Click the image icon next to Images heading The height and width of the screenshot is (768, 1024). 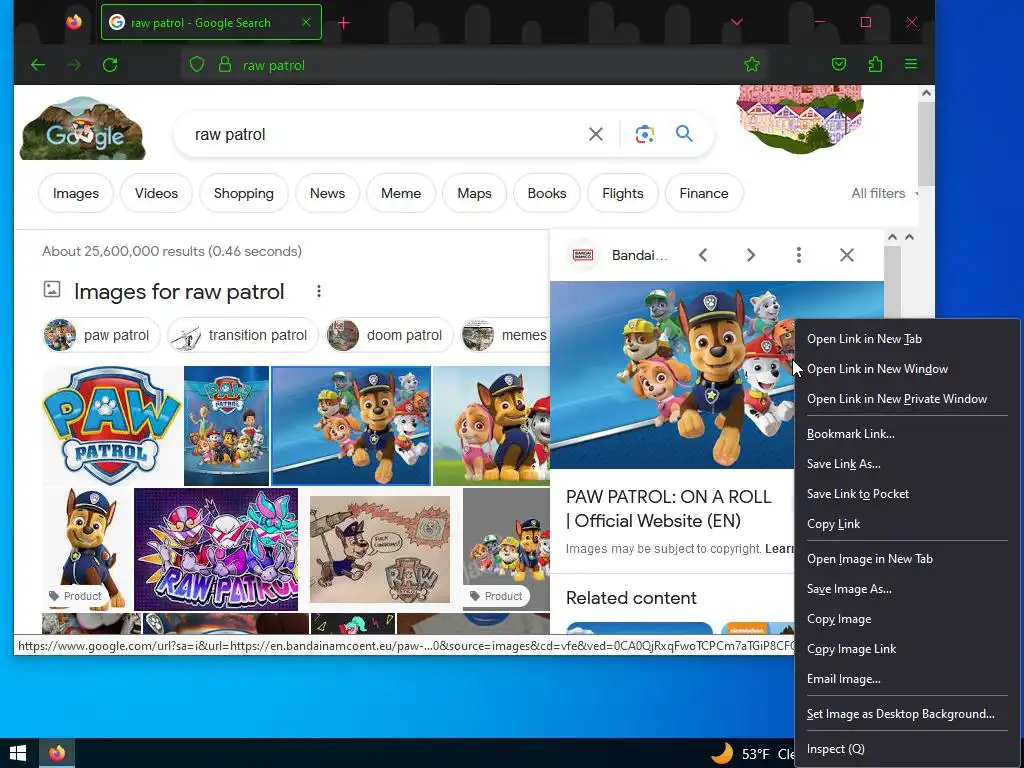point(52,289)
